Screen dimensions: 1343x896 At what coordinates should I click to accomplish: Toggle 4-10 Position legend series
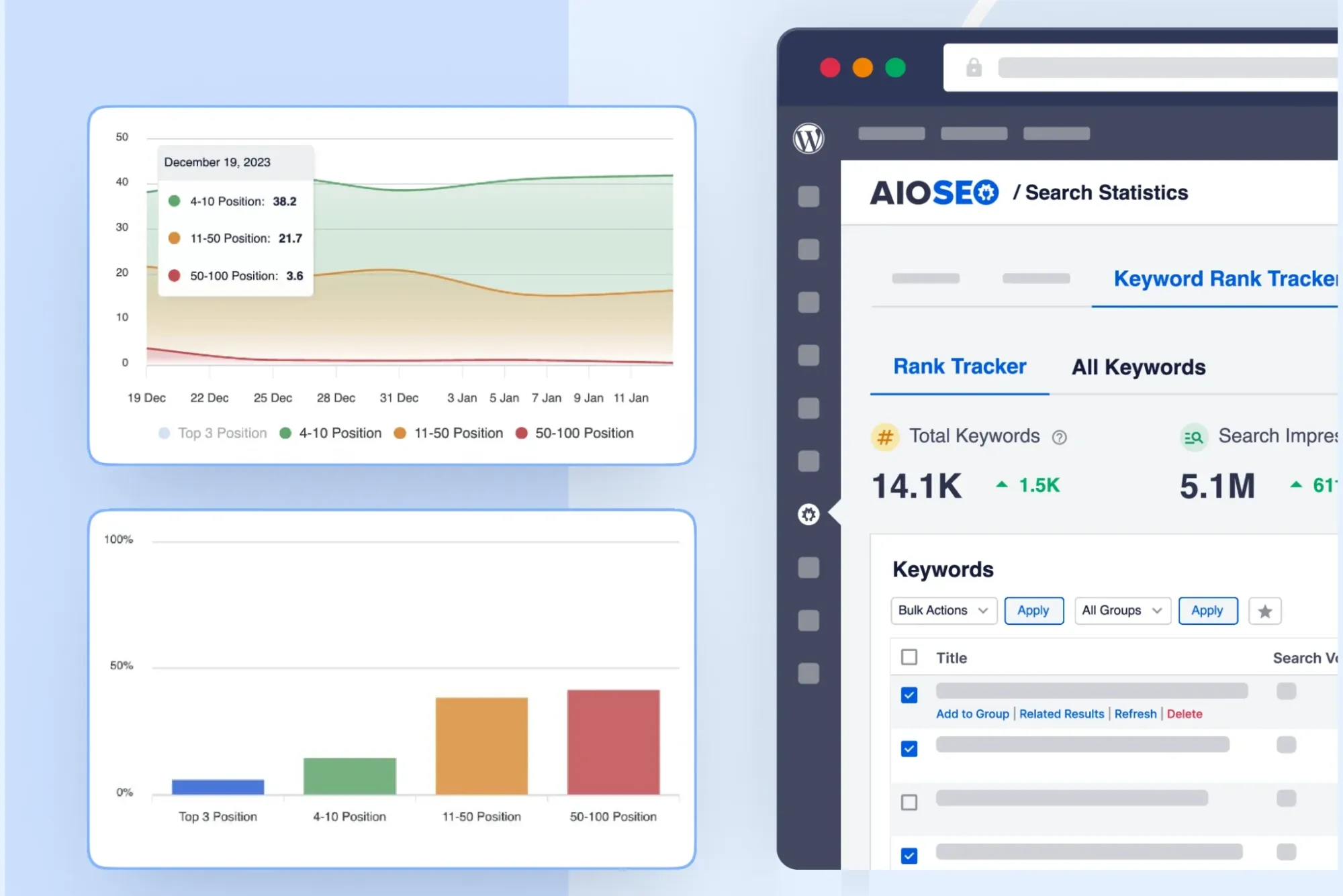[330, 433]
